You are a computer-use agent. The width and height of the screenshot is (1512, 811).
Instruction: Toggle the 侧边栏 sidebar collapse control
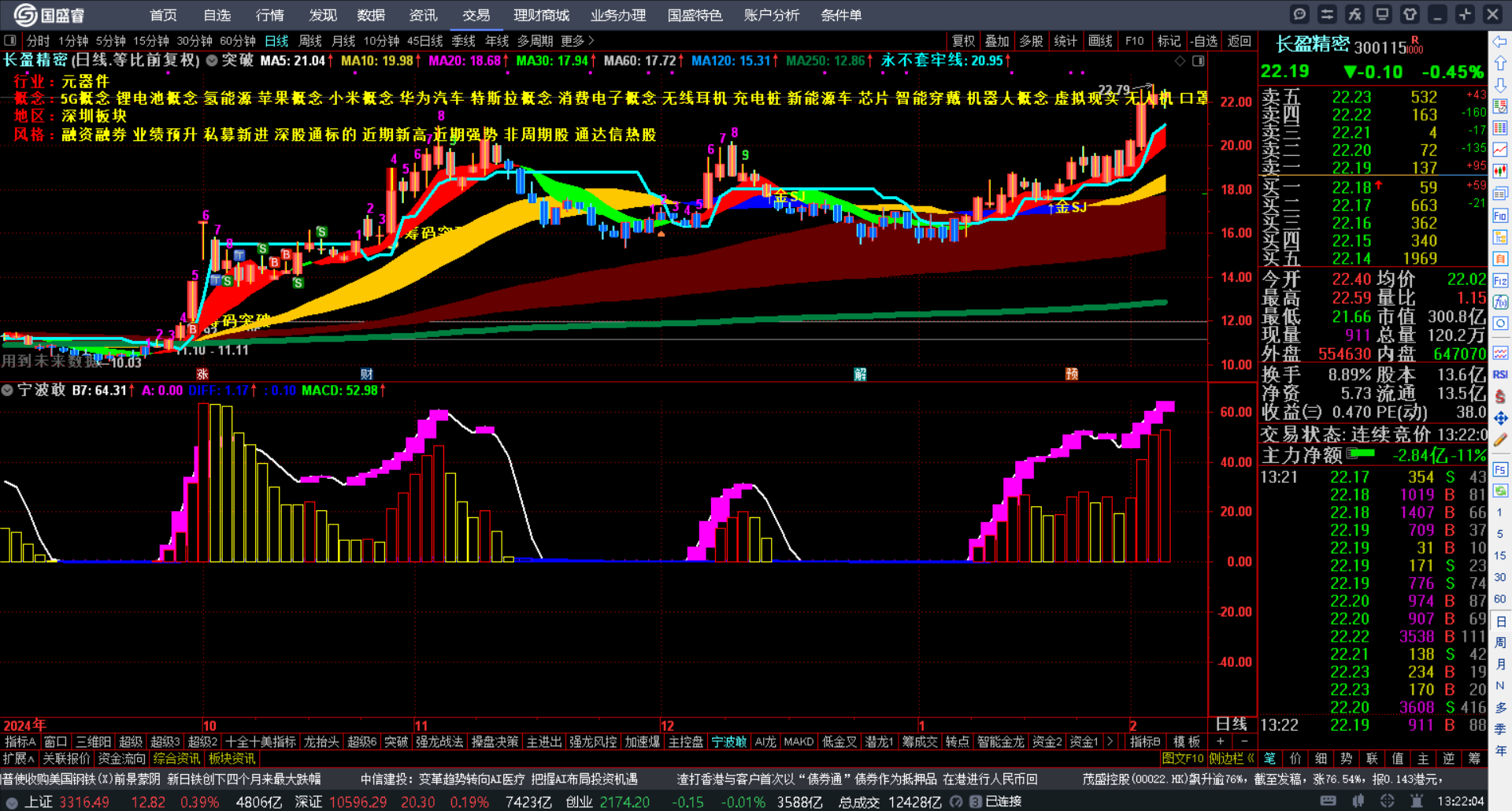click(1232, 758)
